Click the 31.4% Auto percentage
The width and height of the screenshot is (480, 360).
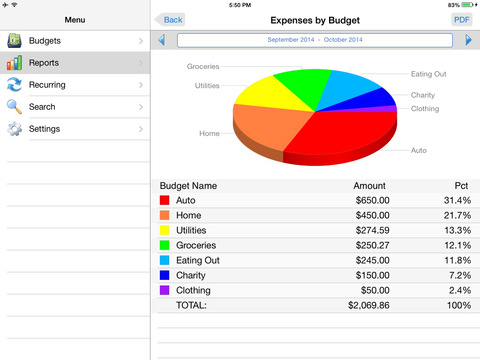pos(457,200)
